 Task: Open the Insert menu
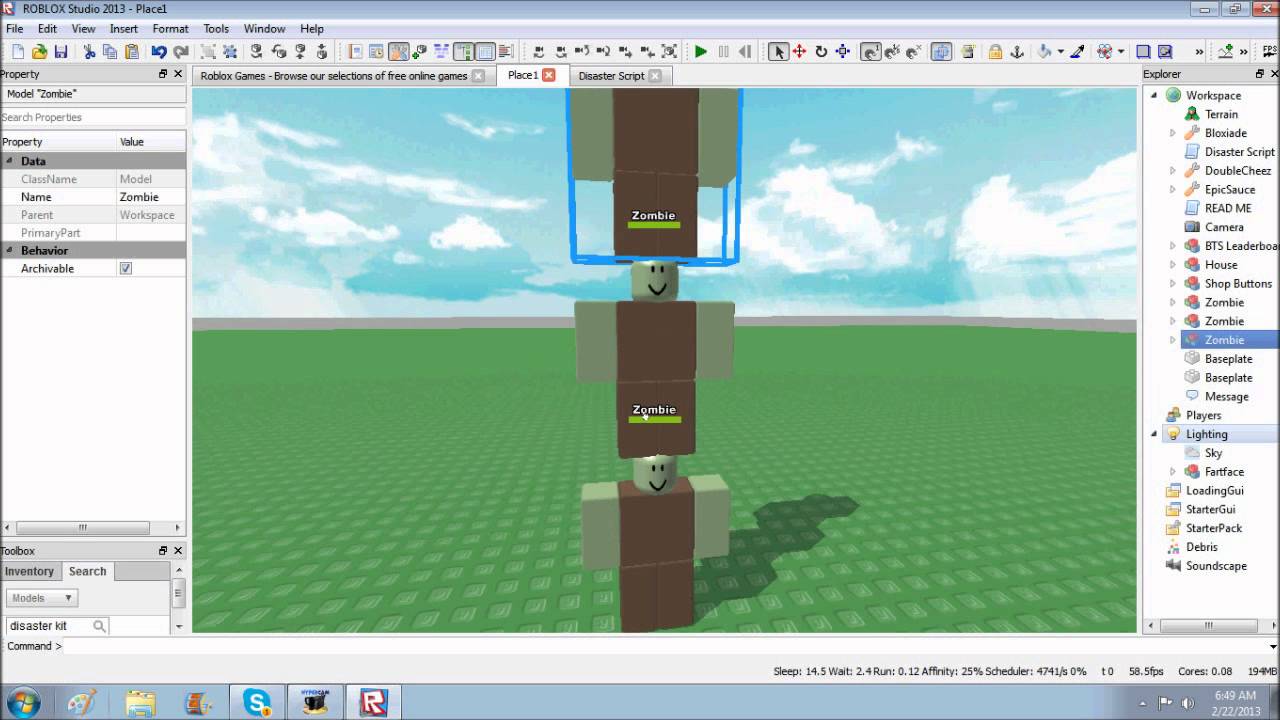point(124,29)
